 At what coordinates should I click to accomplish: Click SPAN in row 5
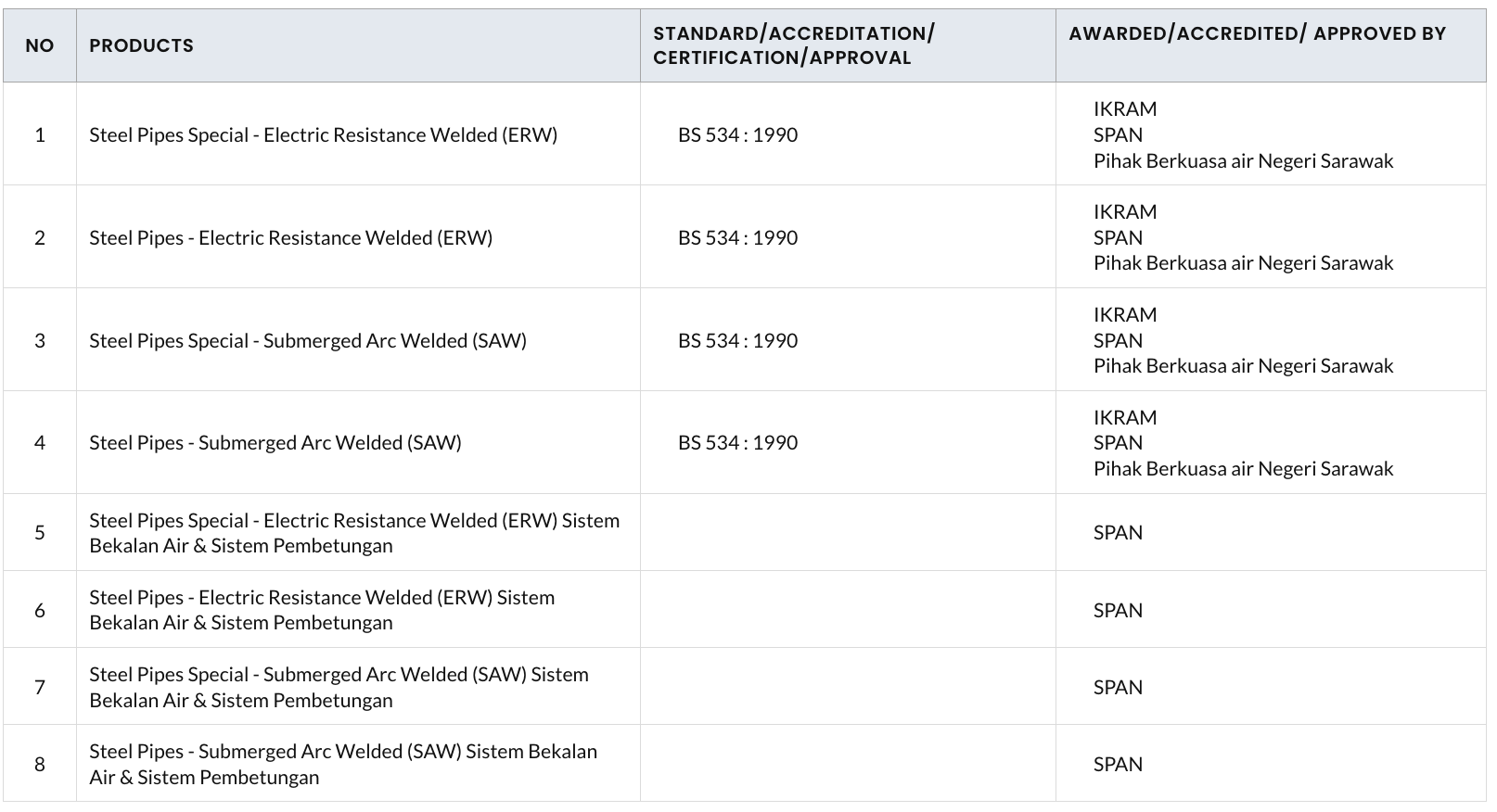[x=1118, y=533]
